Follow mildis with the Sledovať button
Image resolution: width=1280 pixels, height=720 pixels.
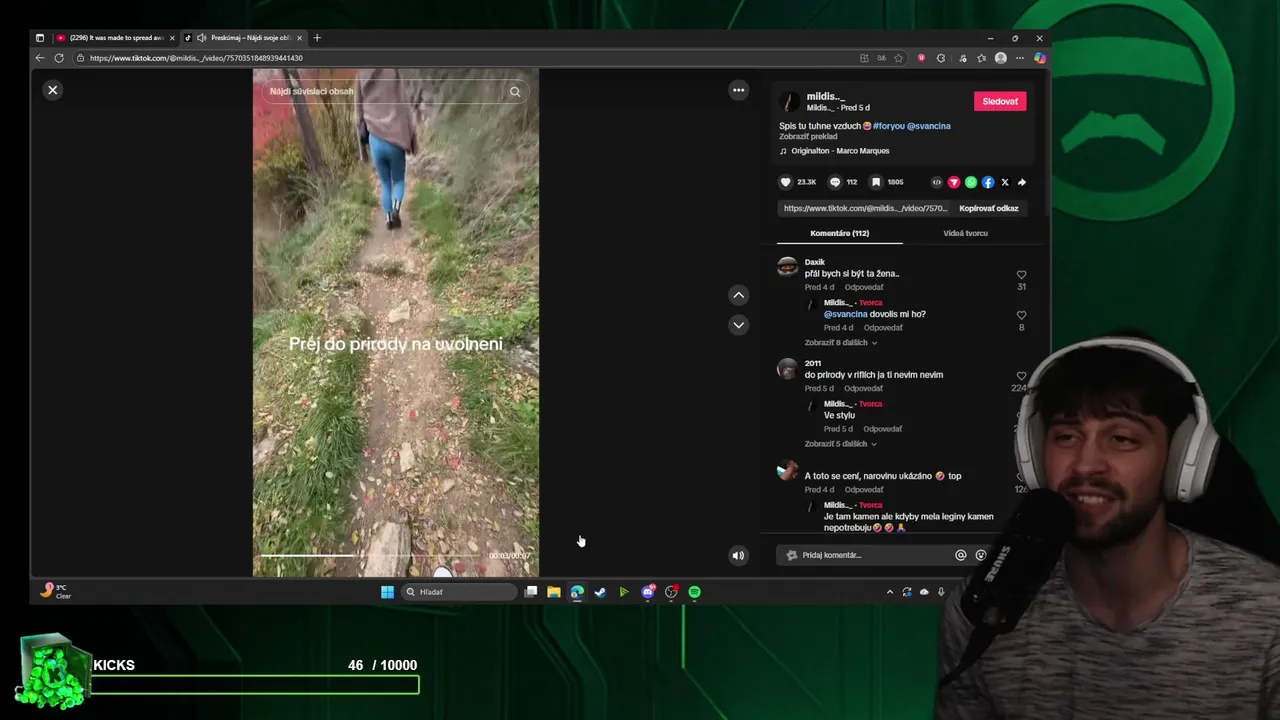click(x=1000, y=101)
